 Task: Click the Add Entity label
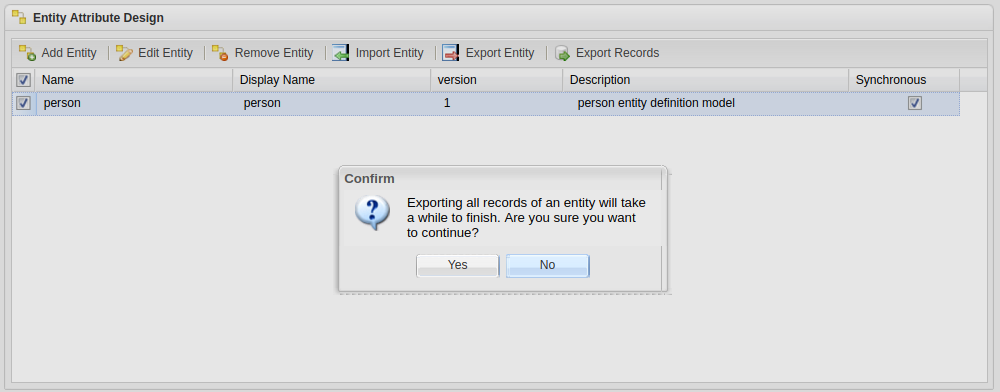pyautogui.click(x=69, y=53)
